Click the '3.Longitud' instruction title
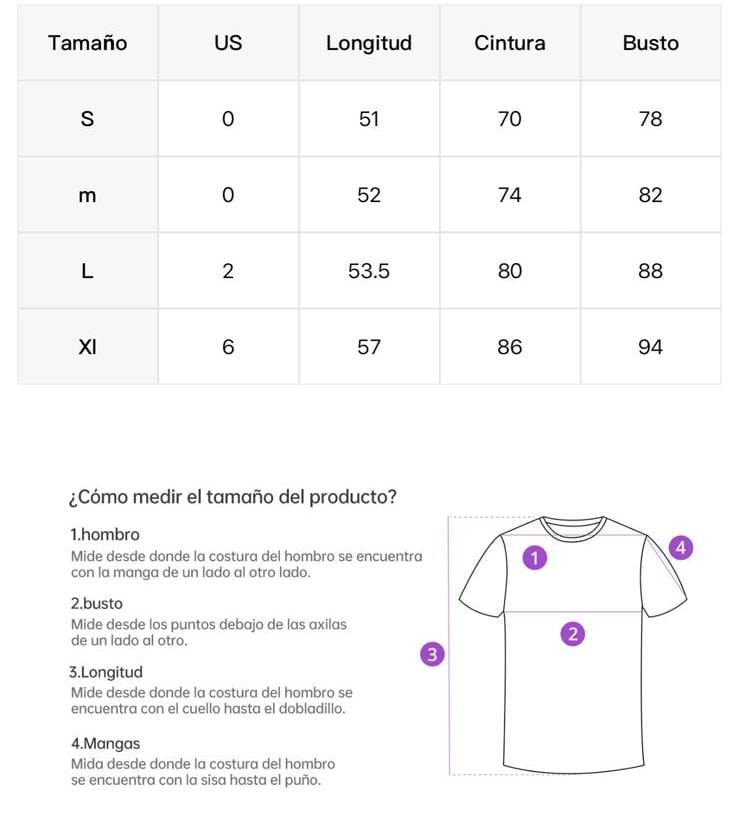The height and width of the screenshot is (825, 738). pos(106,672)
